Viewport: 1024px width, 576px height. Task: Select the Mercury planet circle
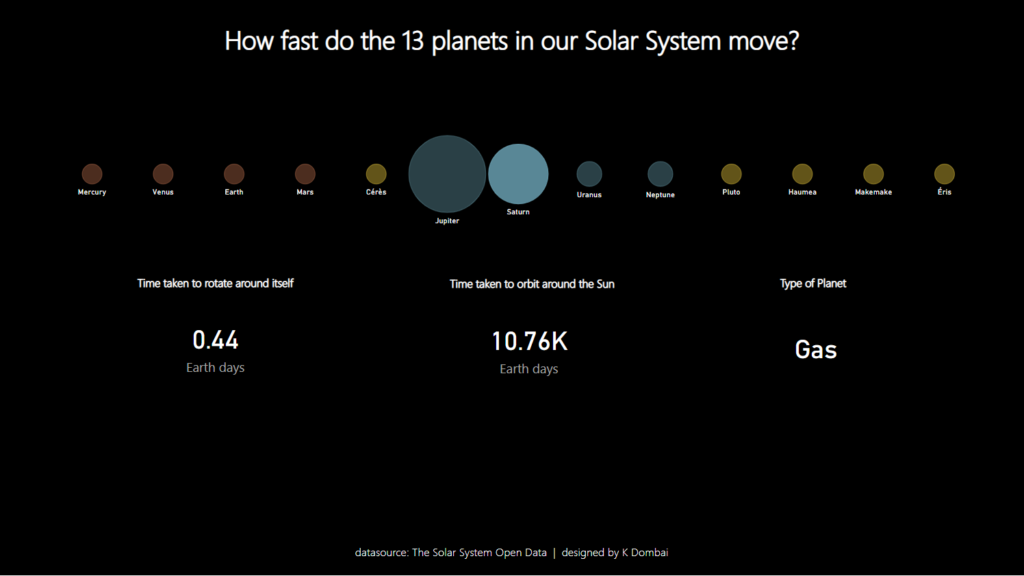pyautogui.click(x=92, y=174)
